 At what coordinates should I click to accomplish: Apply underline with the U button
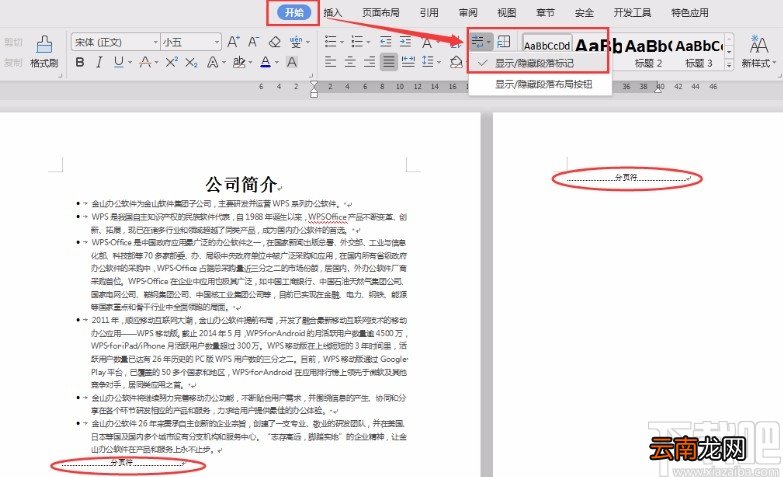pyautogui.click(x=118, y=62)
